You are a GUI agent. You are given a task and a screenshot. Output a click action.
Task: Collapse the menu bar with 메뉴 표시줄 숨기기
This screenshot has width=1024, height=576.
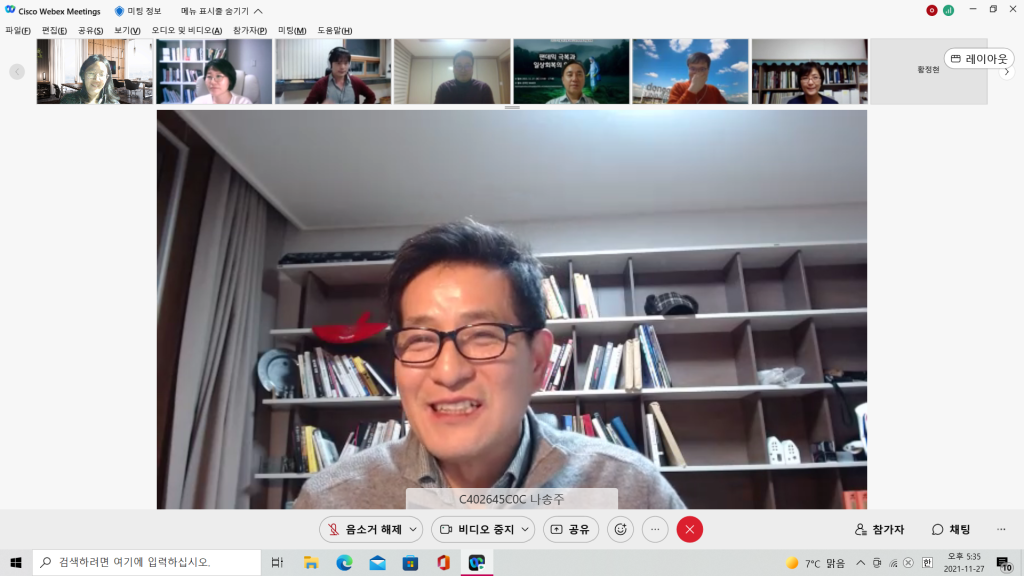[221, 11]
